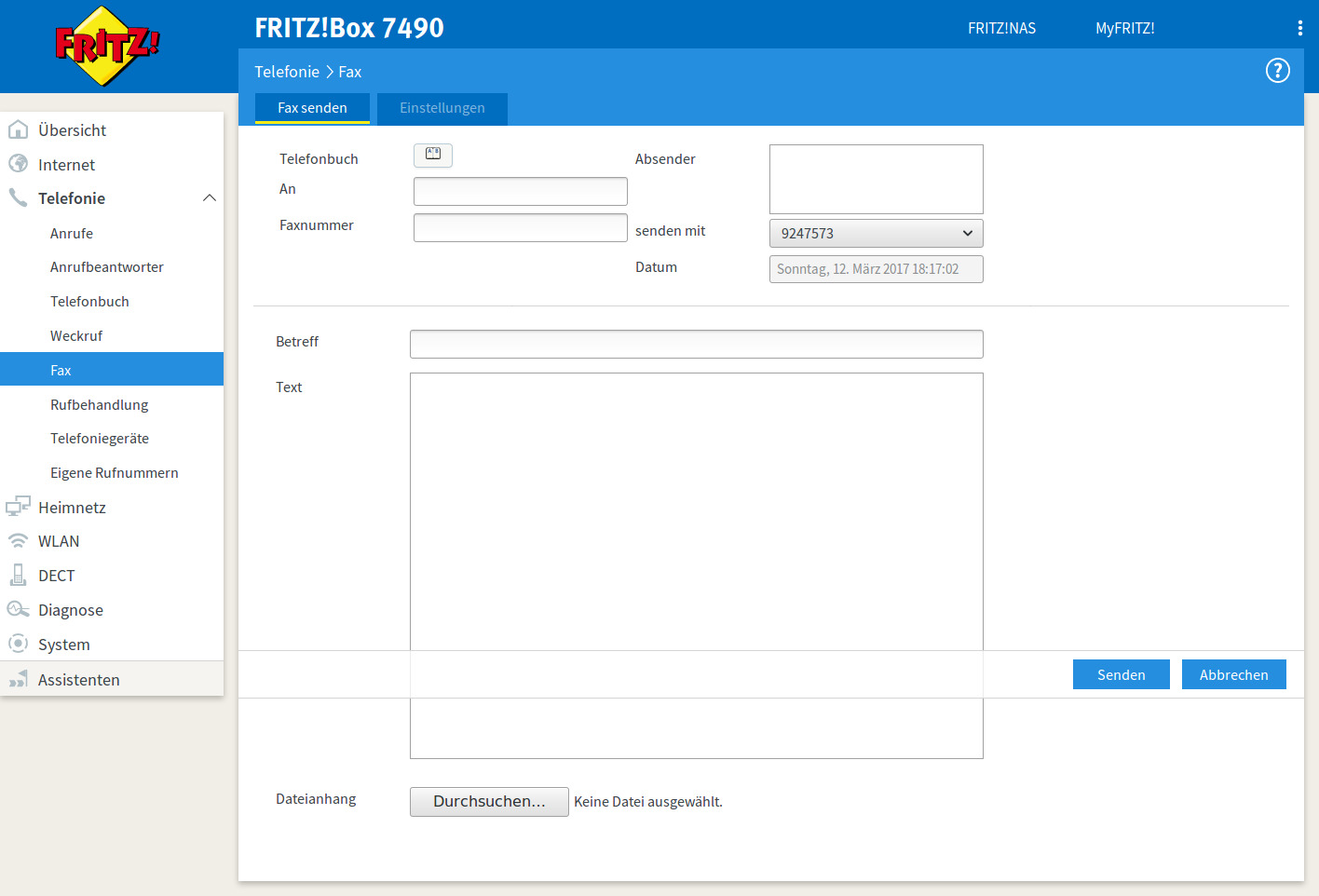Click into the fax Text area

697,565
